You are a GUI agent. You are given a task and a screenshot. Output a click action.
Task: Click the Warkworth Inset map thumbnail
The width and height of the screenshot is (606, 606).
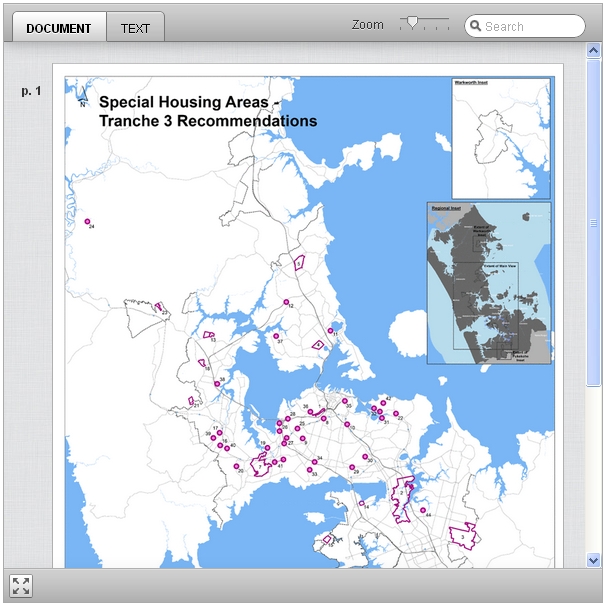[500, 138]
